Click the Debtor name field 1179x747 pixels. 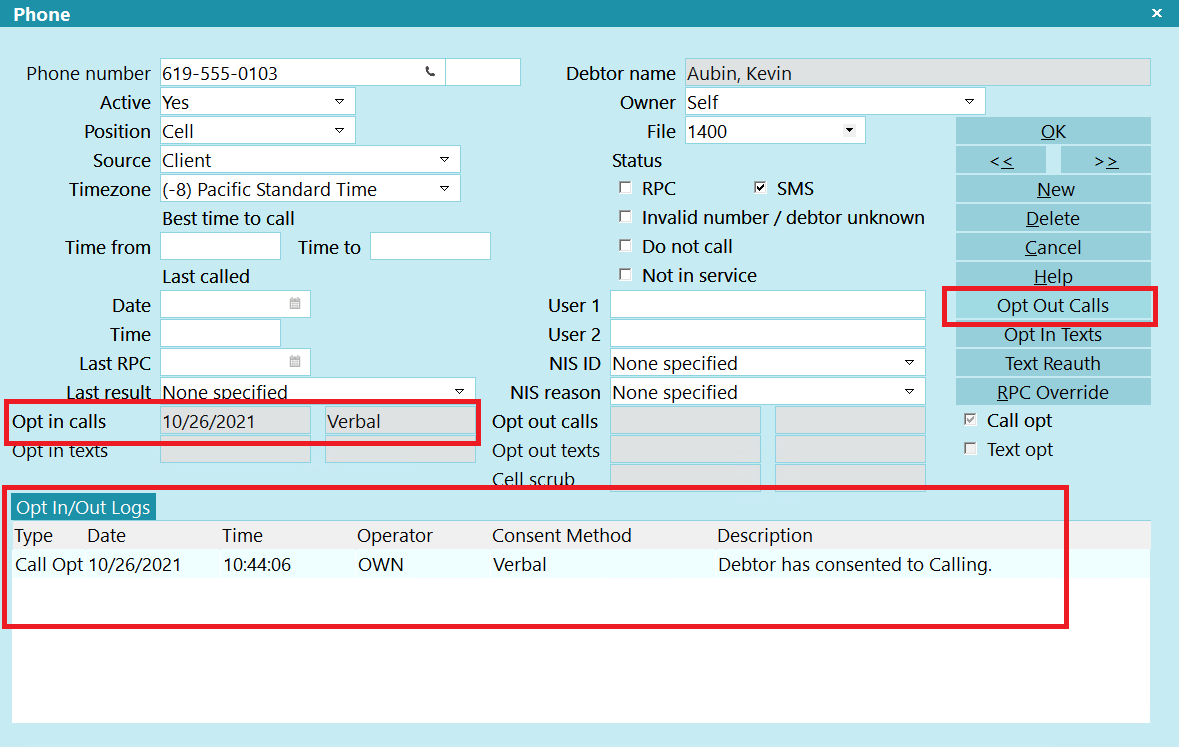917,73
